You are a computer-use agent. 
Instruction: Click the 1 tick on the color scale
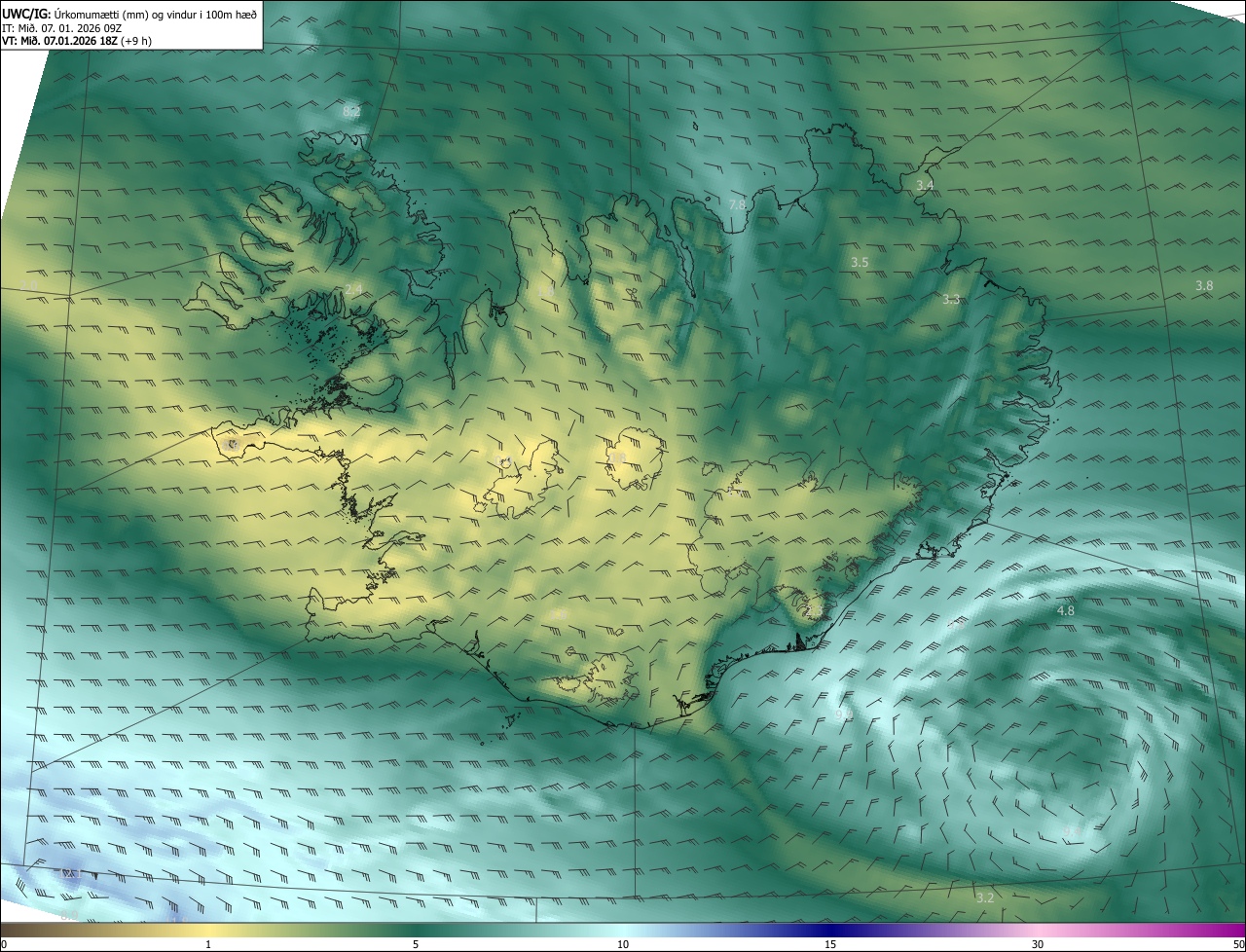pos(208,944)
